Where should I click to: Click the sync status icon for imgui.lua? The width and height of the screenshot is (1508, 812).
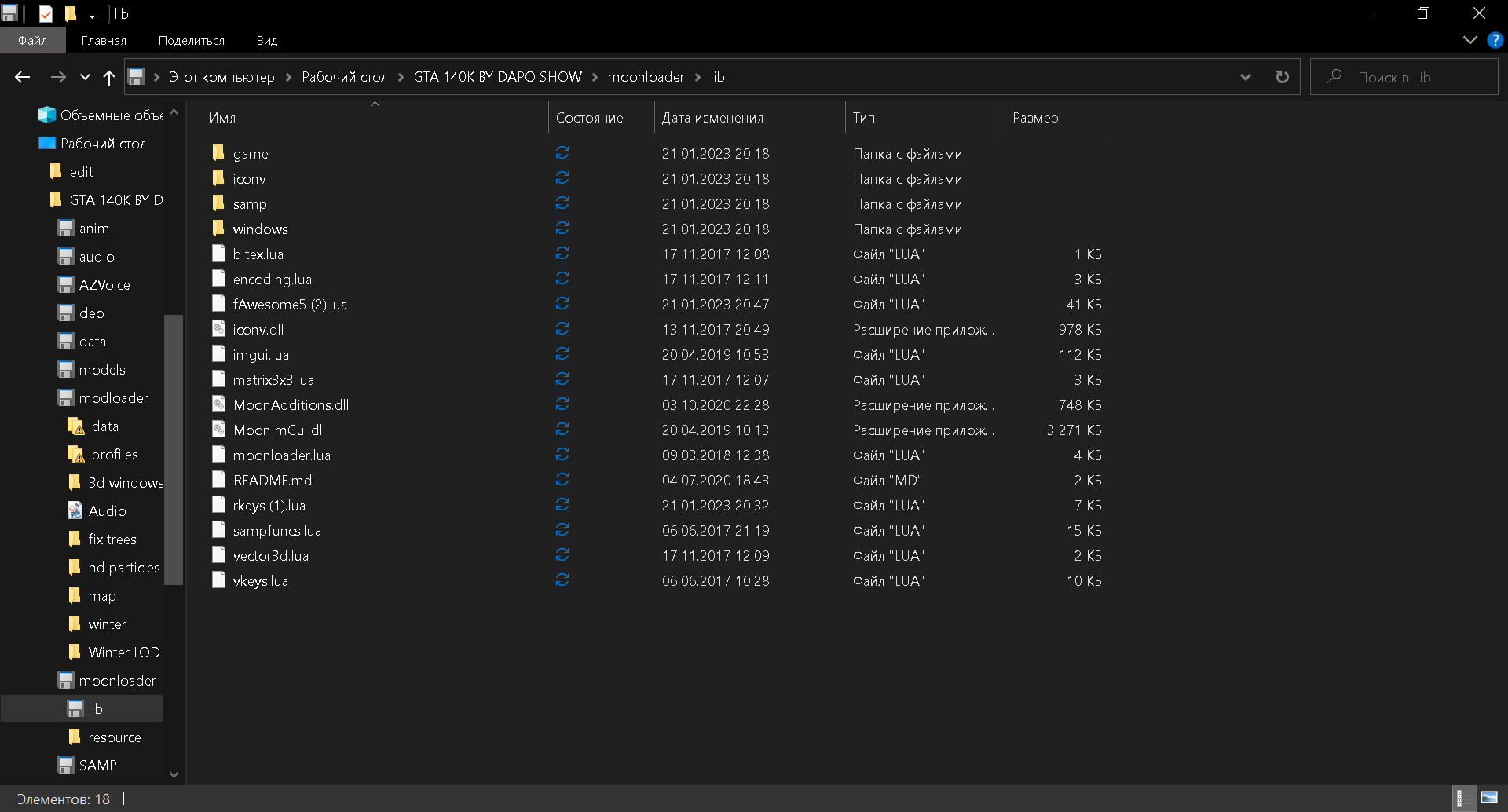[x=562, y=354]
